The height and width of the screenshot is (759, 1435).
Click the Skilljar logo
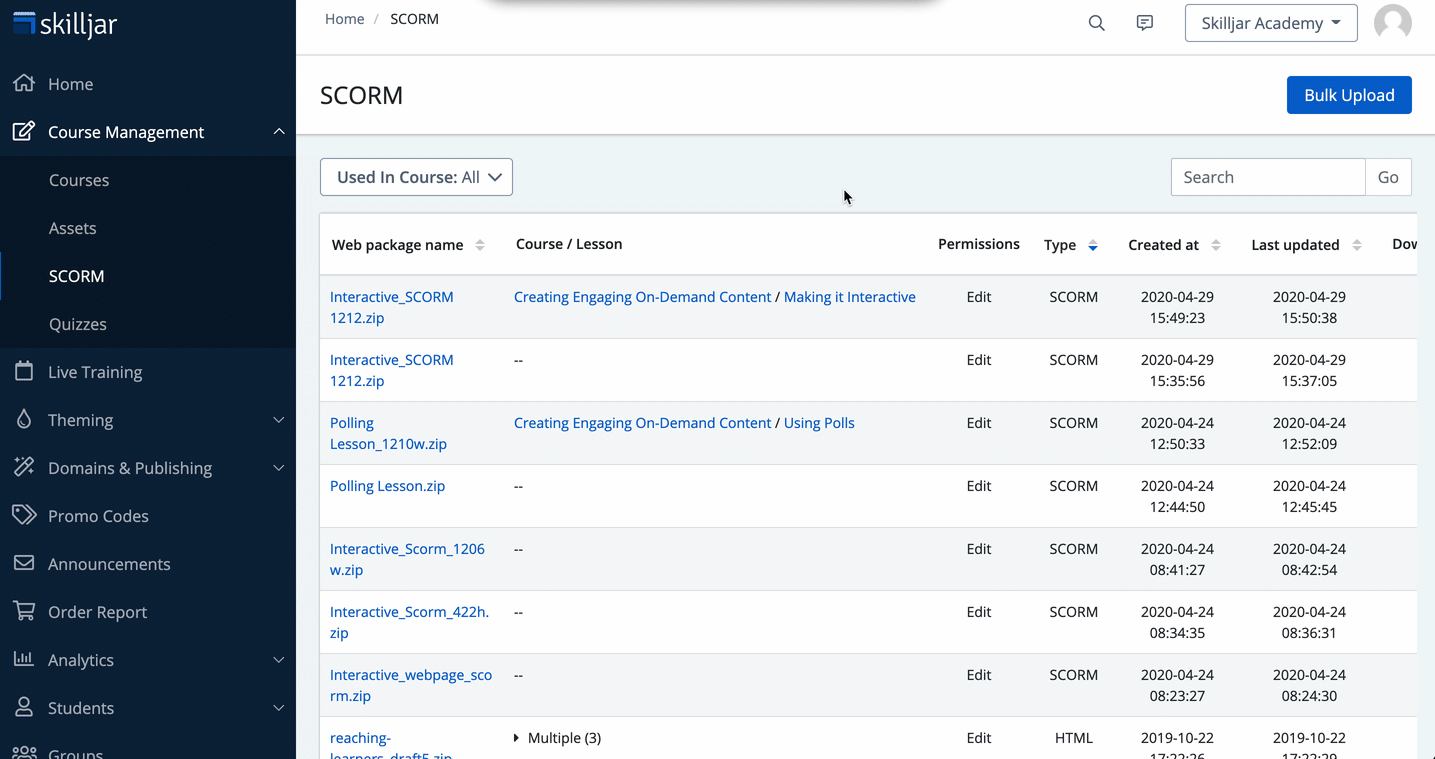tap(65, 24)
